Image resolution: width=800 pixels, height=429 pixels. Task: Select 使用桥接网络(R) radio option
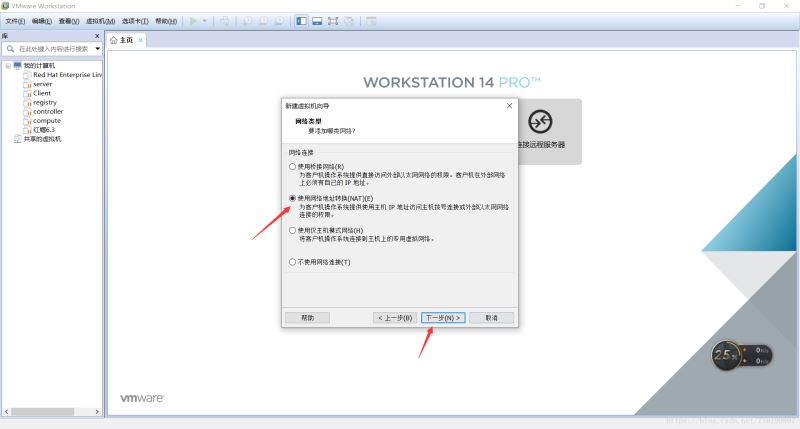[292, 166]
